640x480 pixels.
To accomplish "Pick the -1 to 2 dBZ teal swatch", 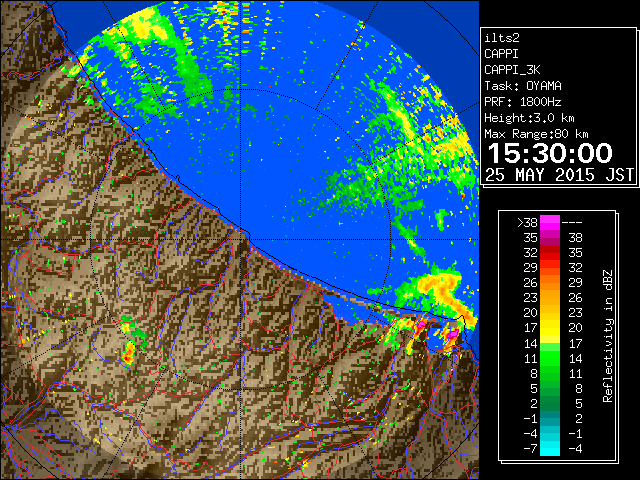I will pos(550,418).
